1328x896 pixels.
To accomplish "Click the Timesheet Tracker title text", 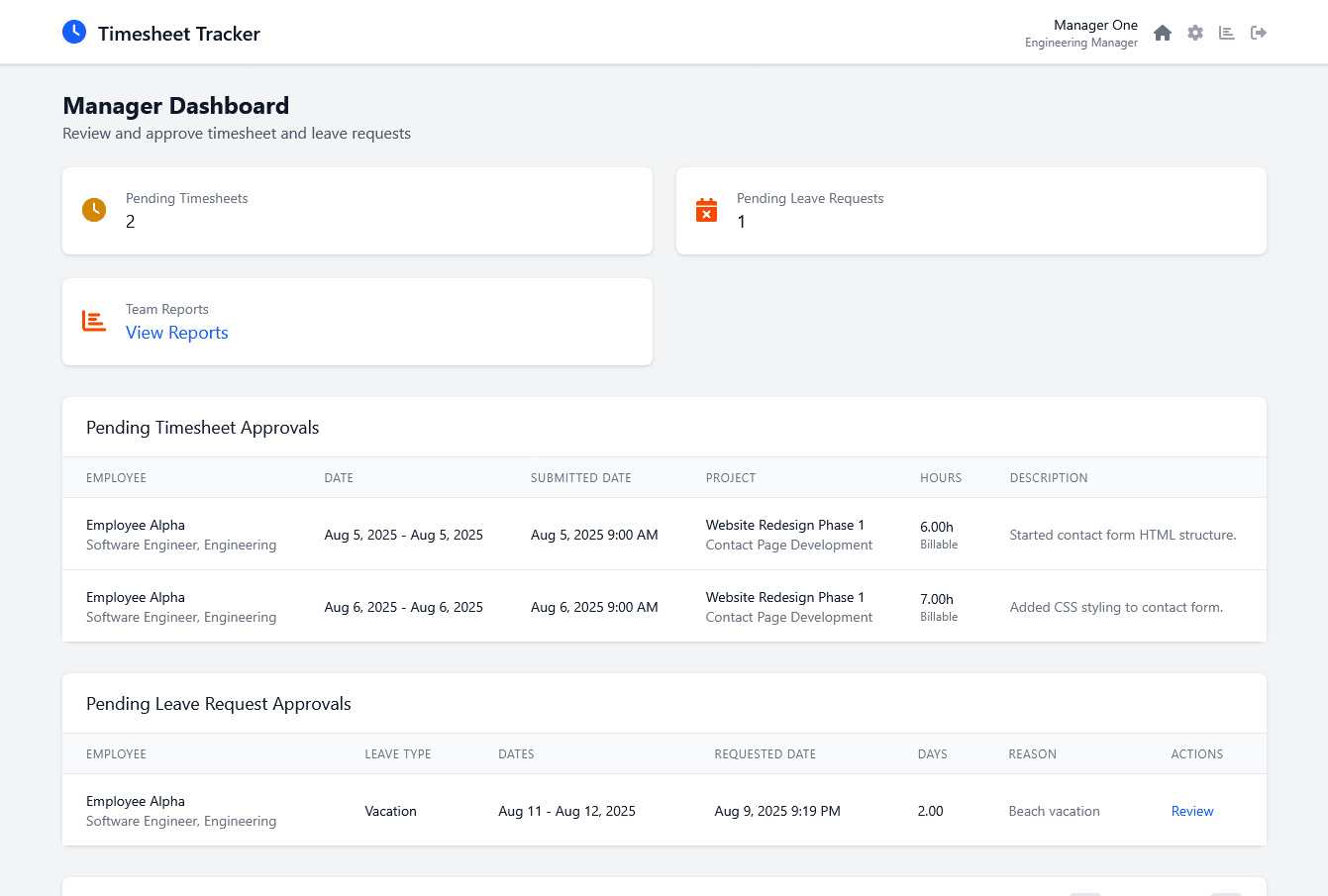I will 179,34.
